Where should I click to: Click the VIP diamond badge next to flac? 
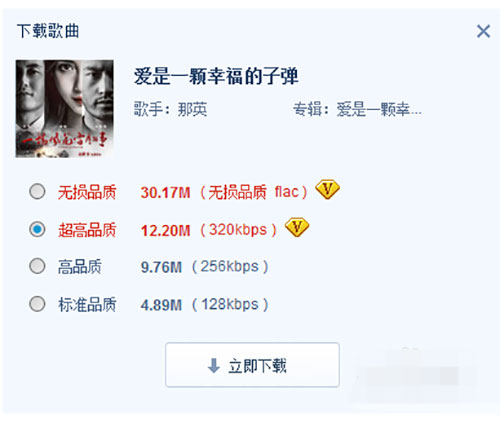tap(327, 190)
